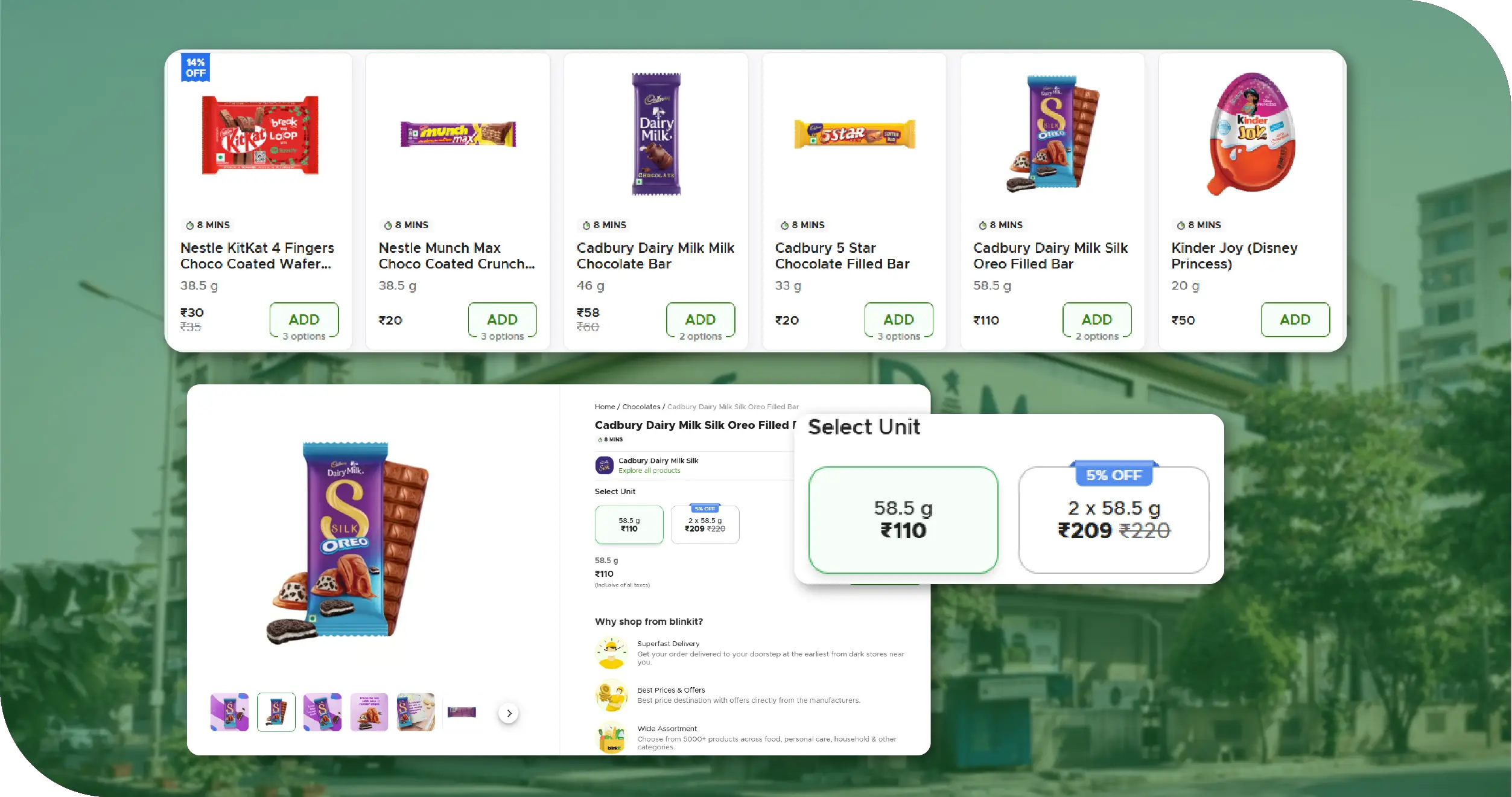Add Cadbury Dairy Milk Chocolate Bar

[700, 320]
